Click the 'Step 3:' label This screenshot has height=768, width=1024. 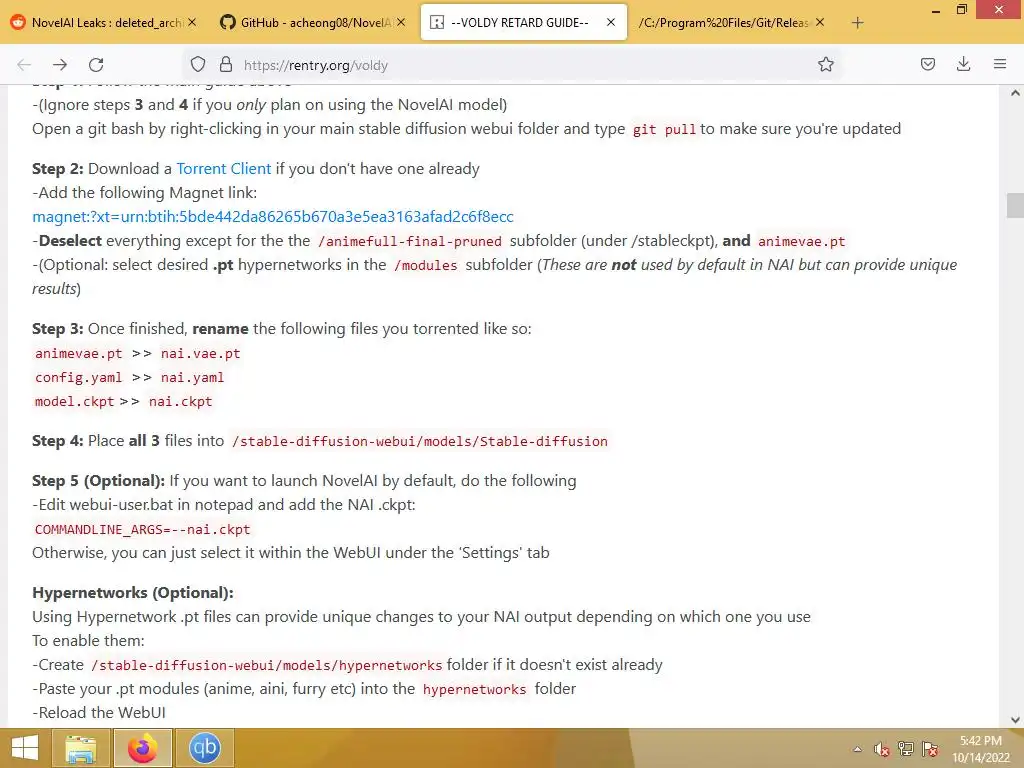click(x=57, y=329)
